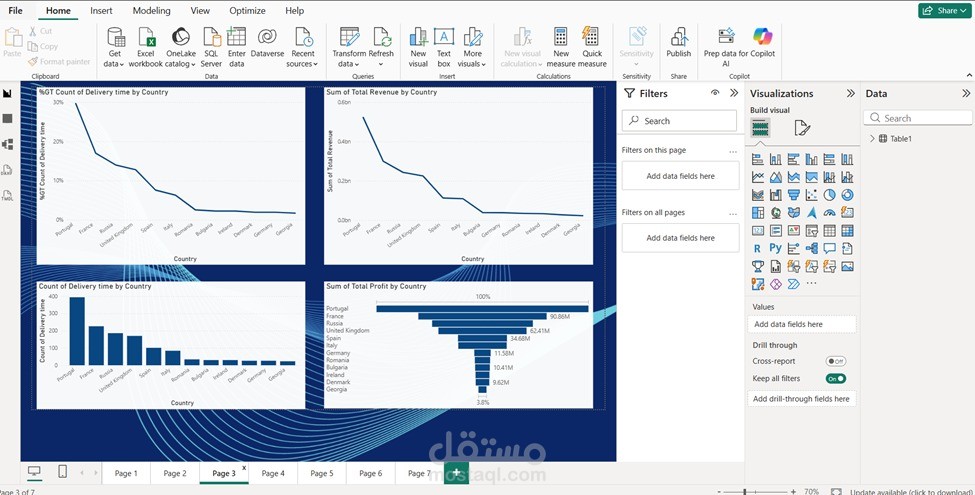Add a new report page
This screenshot has height=495, width=975.
click(456, 473)
